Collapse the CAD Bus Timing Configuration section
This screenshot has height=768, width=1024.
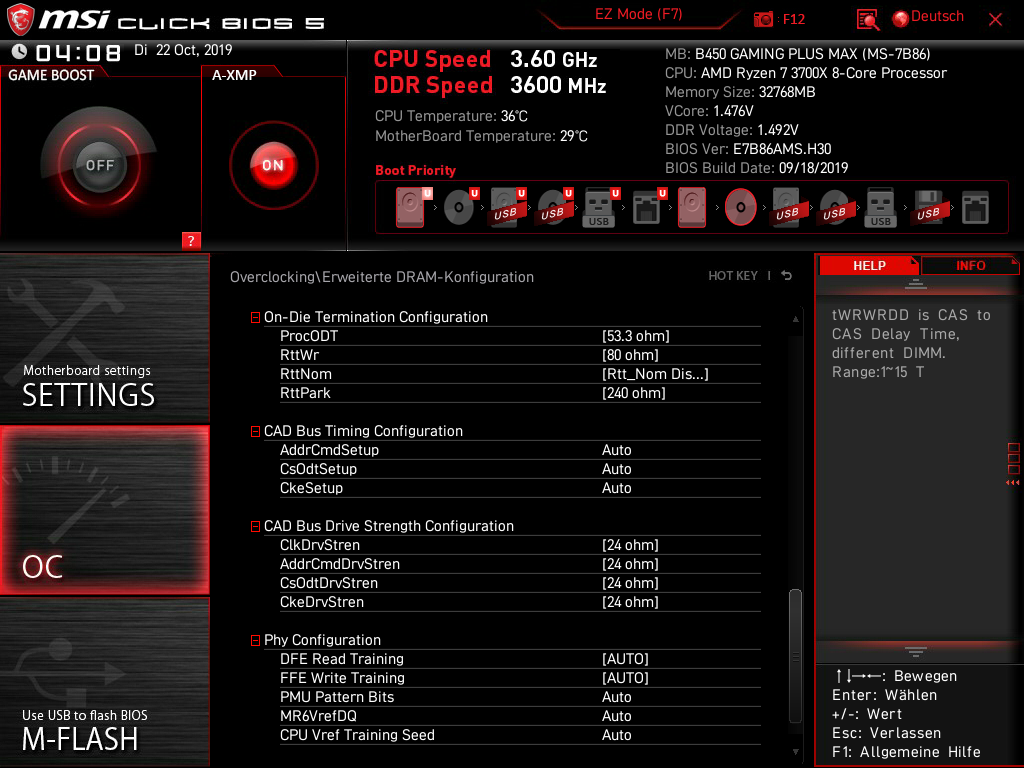(x=255, y=432)
